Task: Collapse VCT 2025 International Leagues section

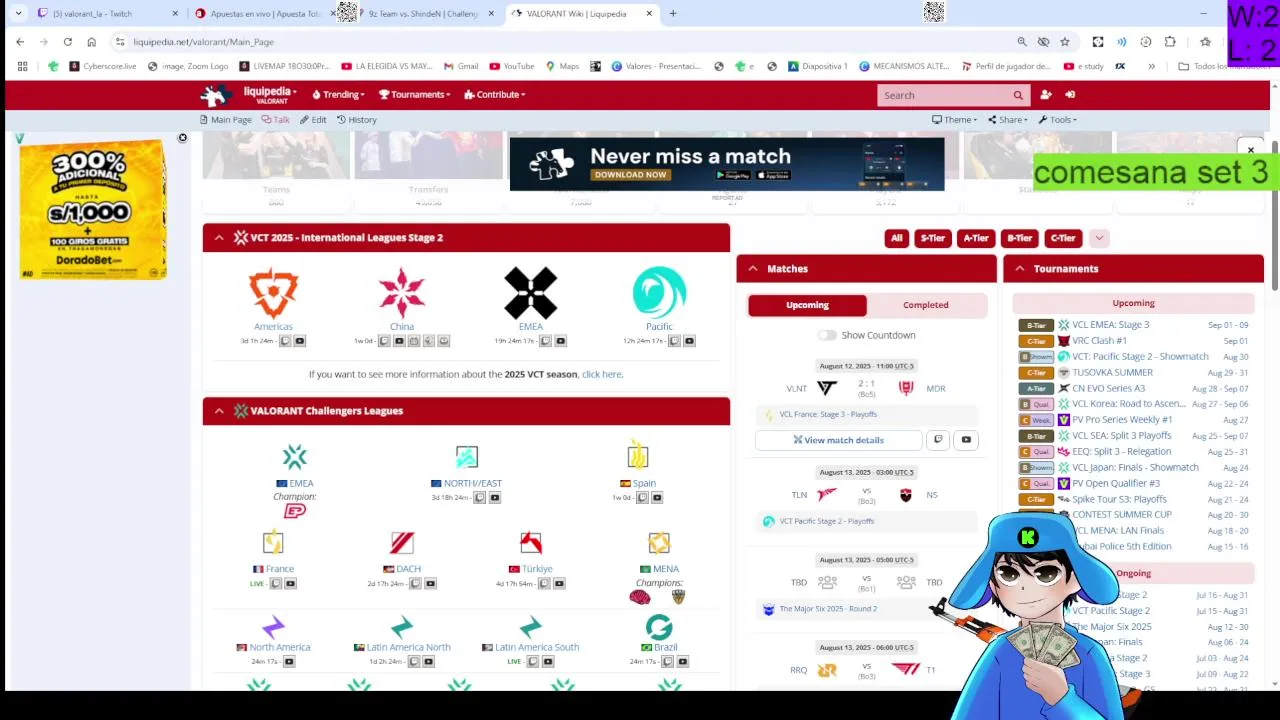Action: (x=219, y=238)
